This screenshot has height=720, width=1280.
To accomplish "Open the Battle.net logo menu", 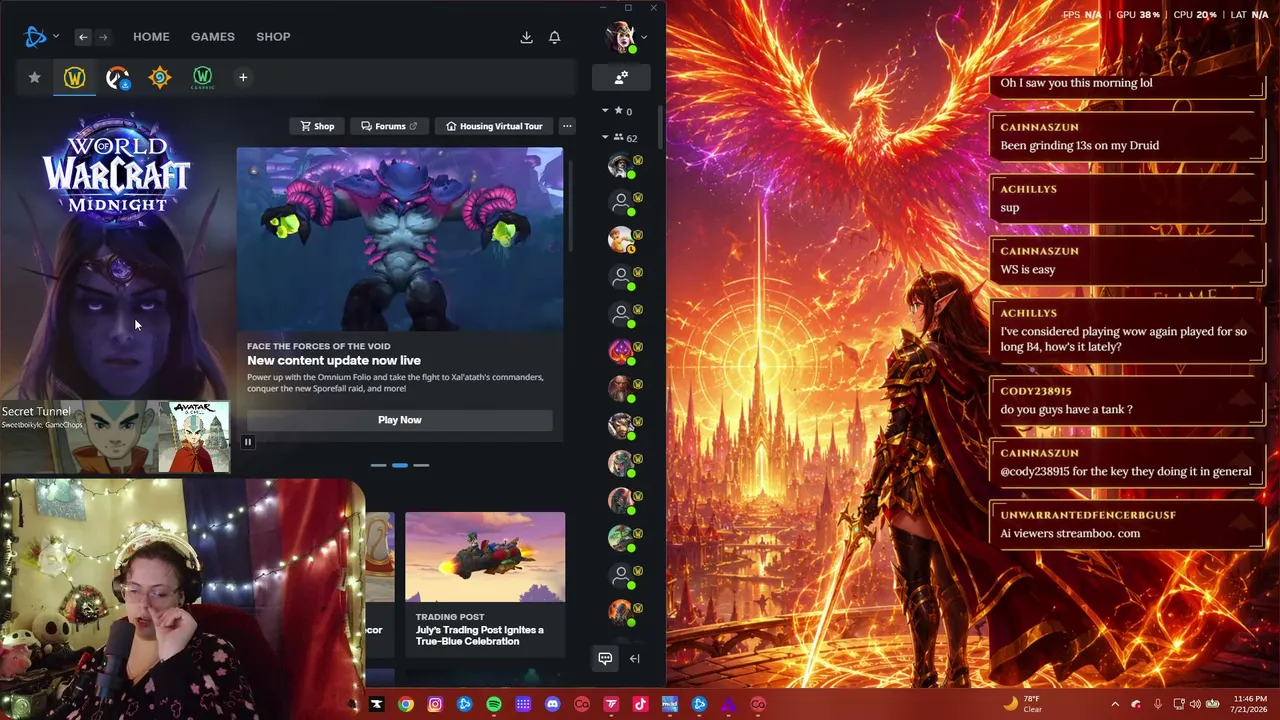I will pos(41,37).
